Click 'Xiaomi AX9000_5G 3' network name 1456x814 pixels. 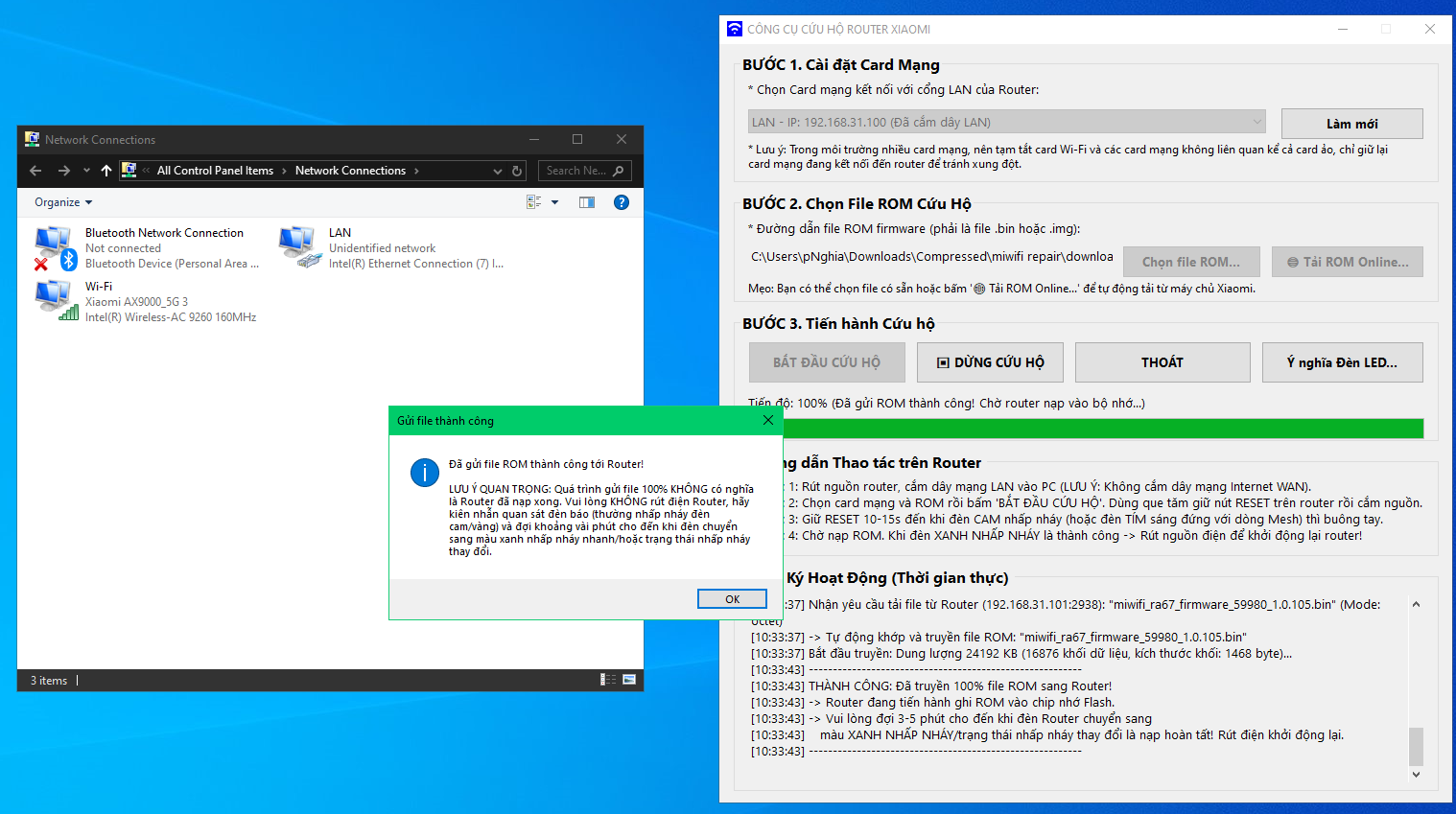point(136,302)
